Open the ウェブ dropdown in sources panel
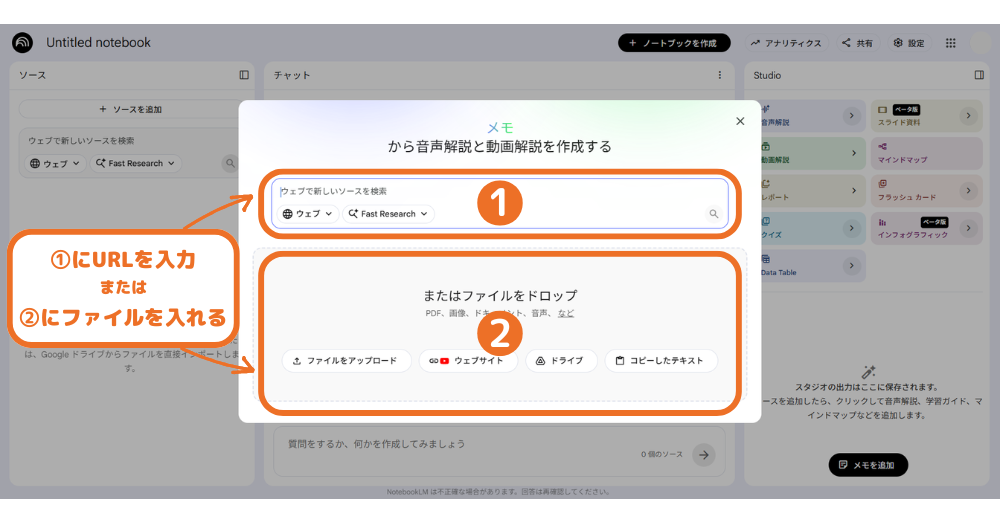Viewport: 1000px width, 523px height. (55, 163)
